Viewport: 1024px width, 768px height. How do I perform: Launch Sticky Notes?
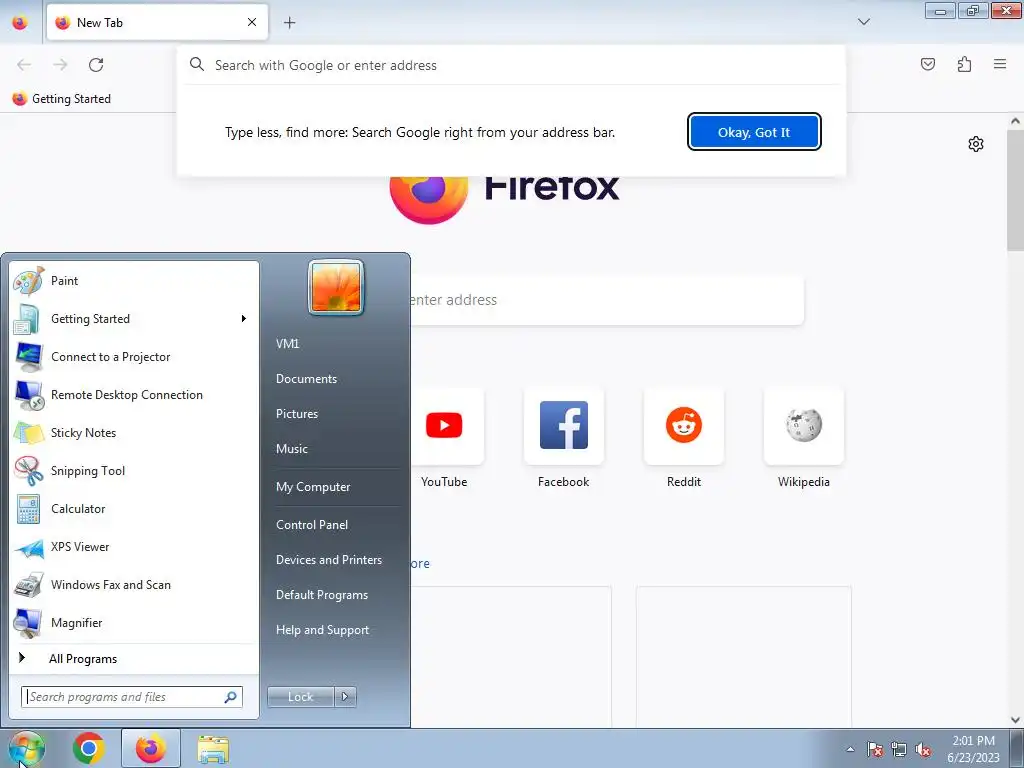pyautogui.click(x=134, y=432)
